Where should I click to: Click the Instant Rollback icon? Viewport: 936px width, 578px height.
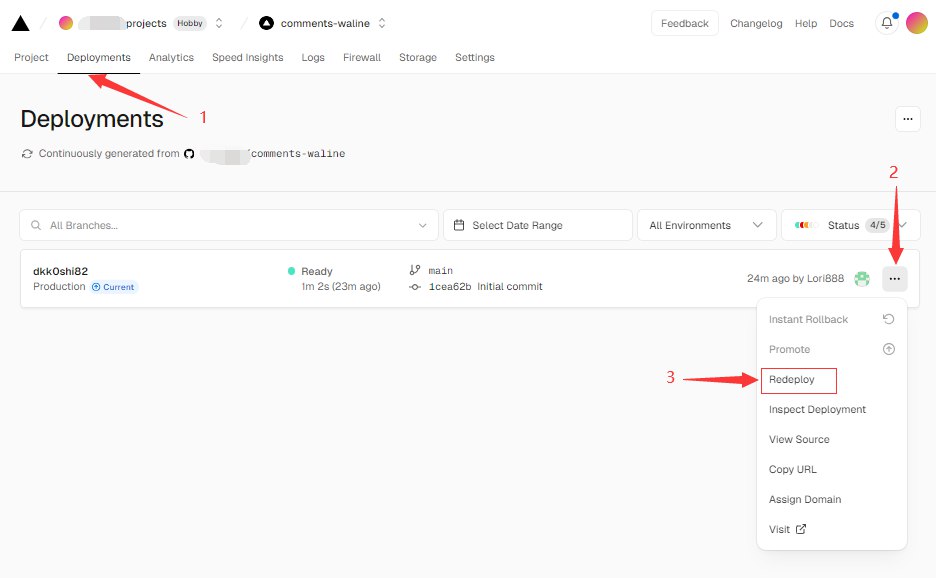(888, 320)
